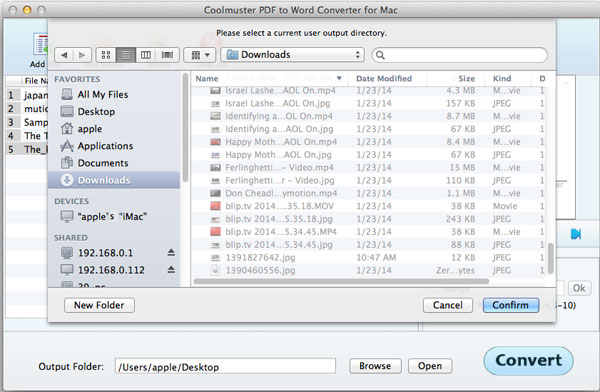Select All My Files in the sidebar
Screen dimensions: 600x392
[x=114, y=94]
